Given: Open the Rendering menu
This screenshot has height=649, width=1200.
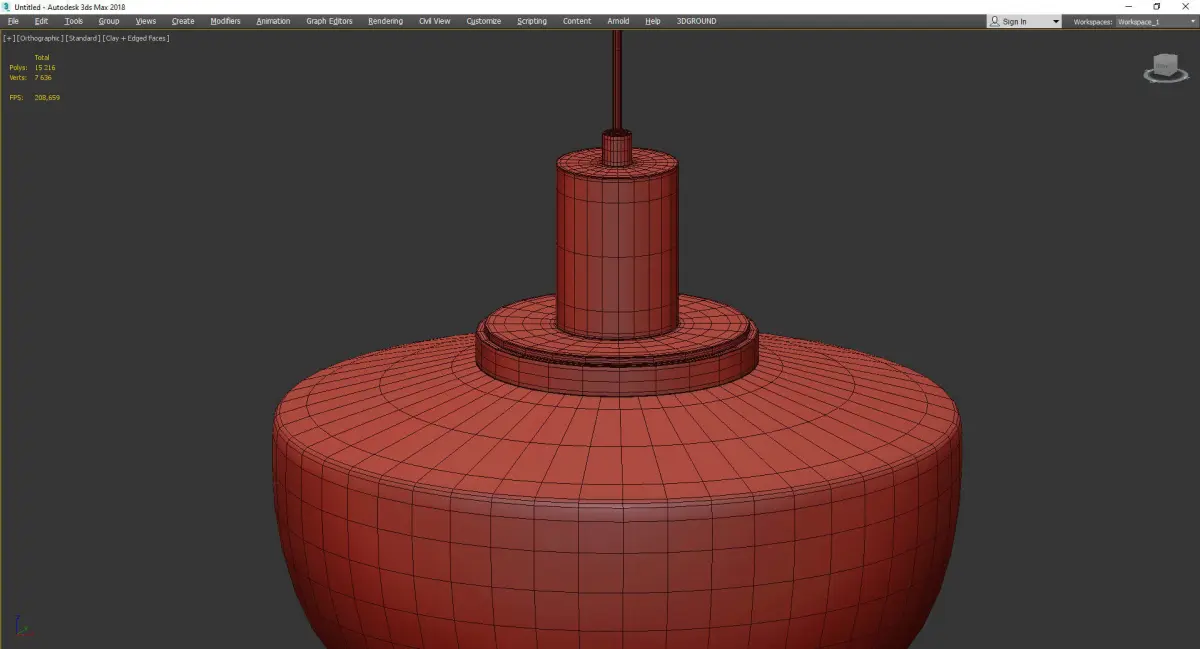Looking at the screenshot, I should 385,21.
